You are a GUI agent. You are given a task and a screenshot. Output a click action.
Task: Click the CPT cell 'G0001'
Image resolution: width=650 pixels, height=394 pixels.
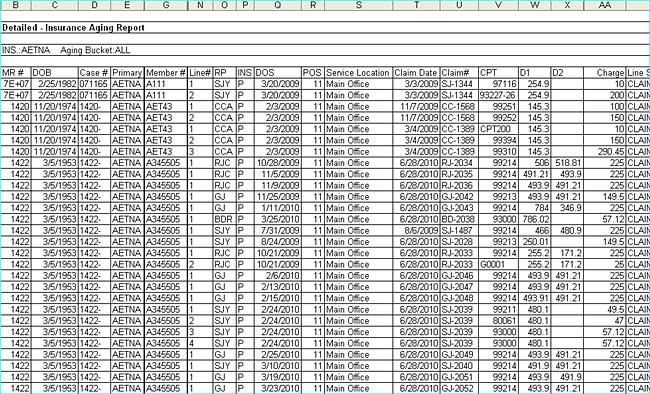pos(498,264)
